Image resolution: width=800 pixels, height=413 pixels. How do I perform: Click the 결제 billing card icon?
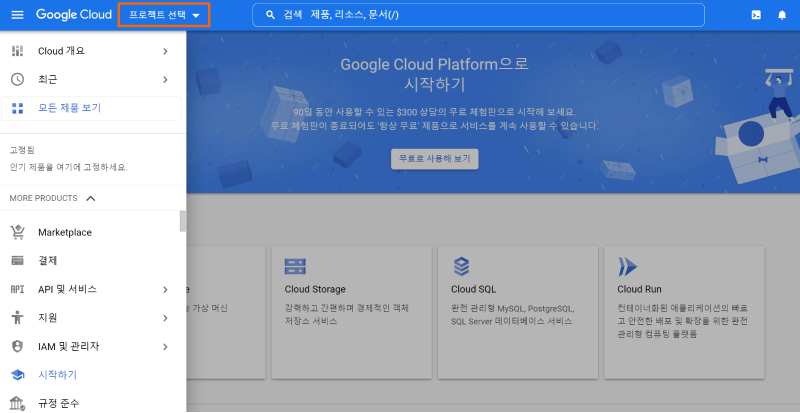pos(17,261)
